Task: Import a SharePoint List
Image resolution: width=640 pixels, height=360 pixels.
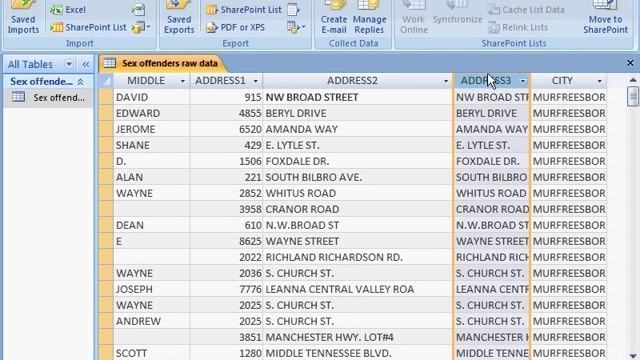Action: click(x=88, y=27)
